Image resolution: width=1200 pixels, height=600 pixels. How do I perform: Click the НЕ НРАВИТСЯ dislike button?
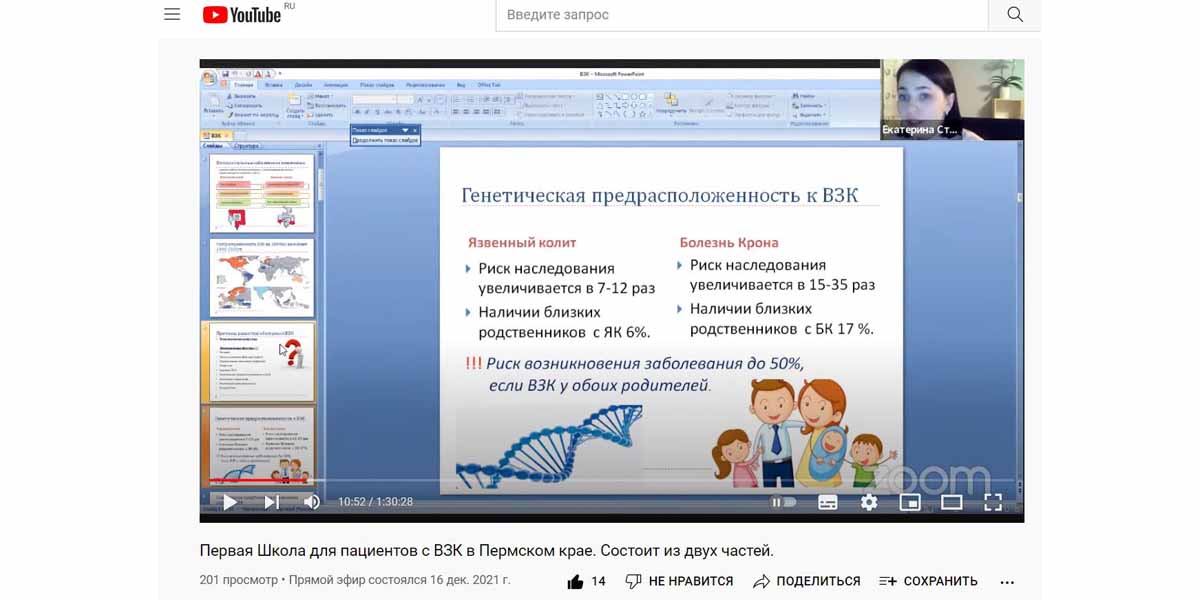679,581
